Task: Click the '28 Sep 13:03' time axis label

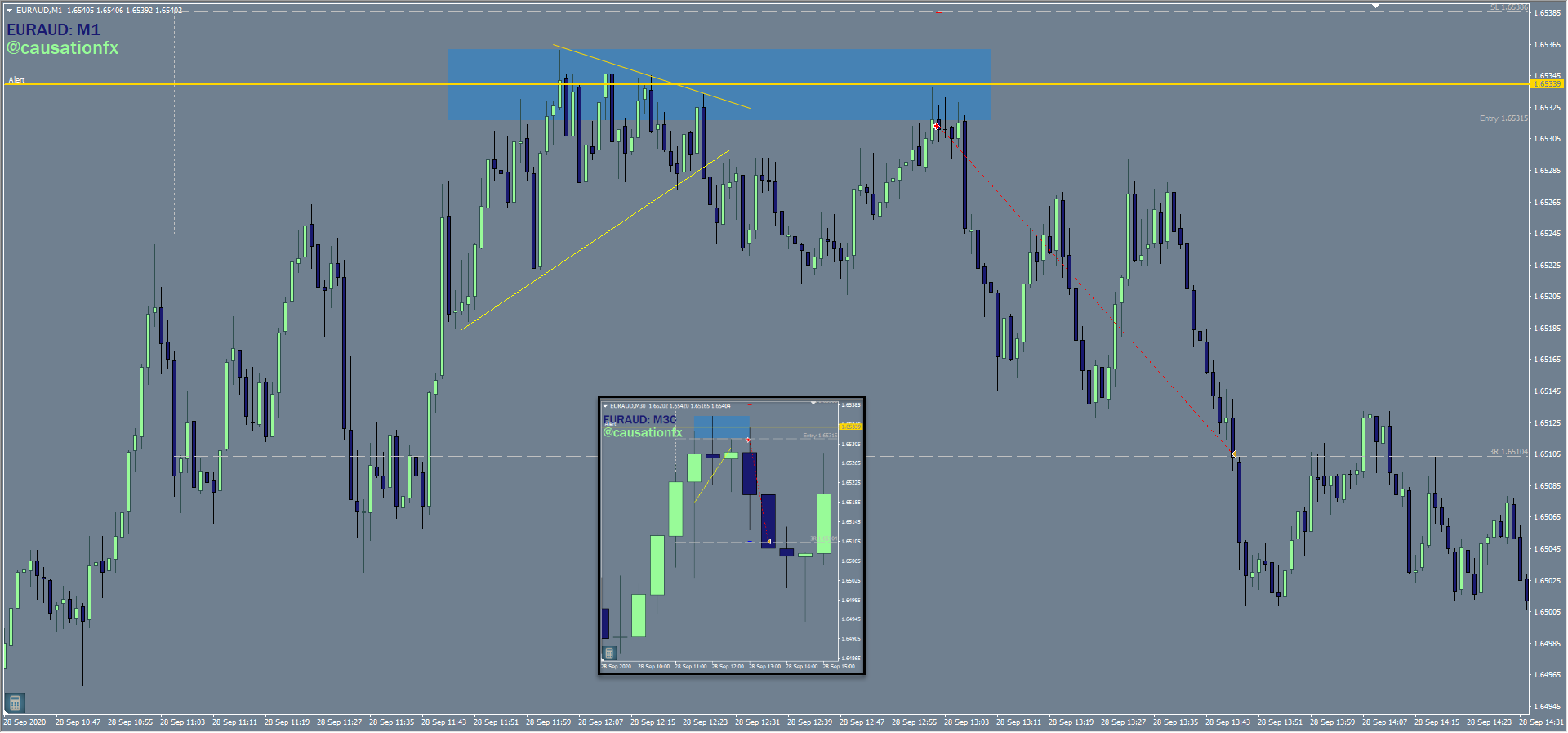Action: pos(966,722)
